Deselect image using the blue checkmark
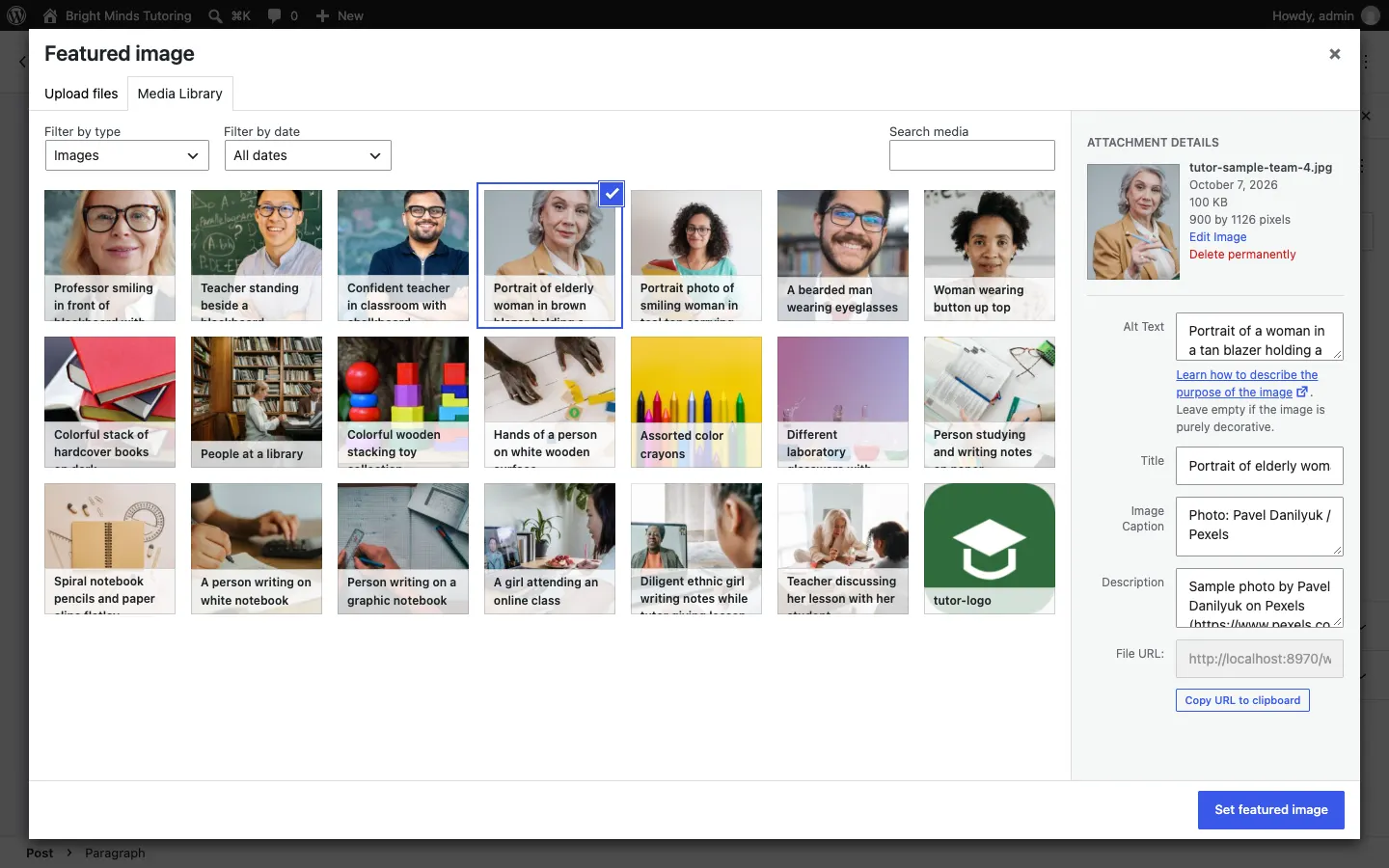The width and height of the screenshot is (1389, 868). pyautogui.click(x=612, y=194)
